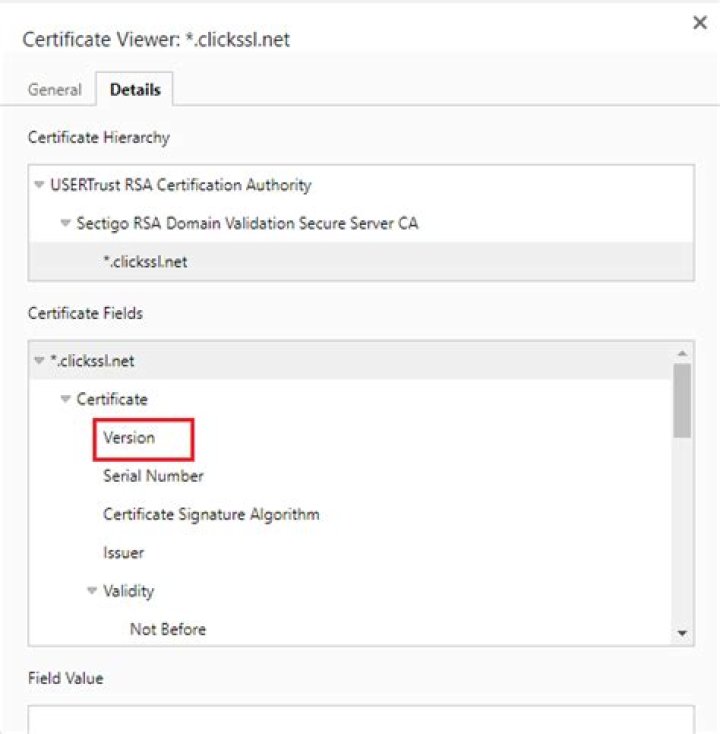Close the Certificate Viewer dialog
Screen dimensions: 720x734
click(x=700, y=23)
